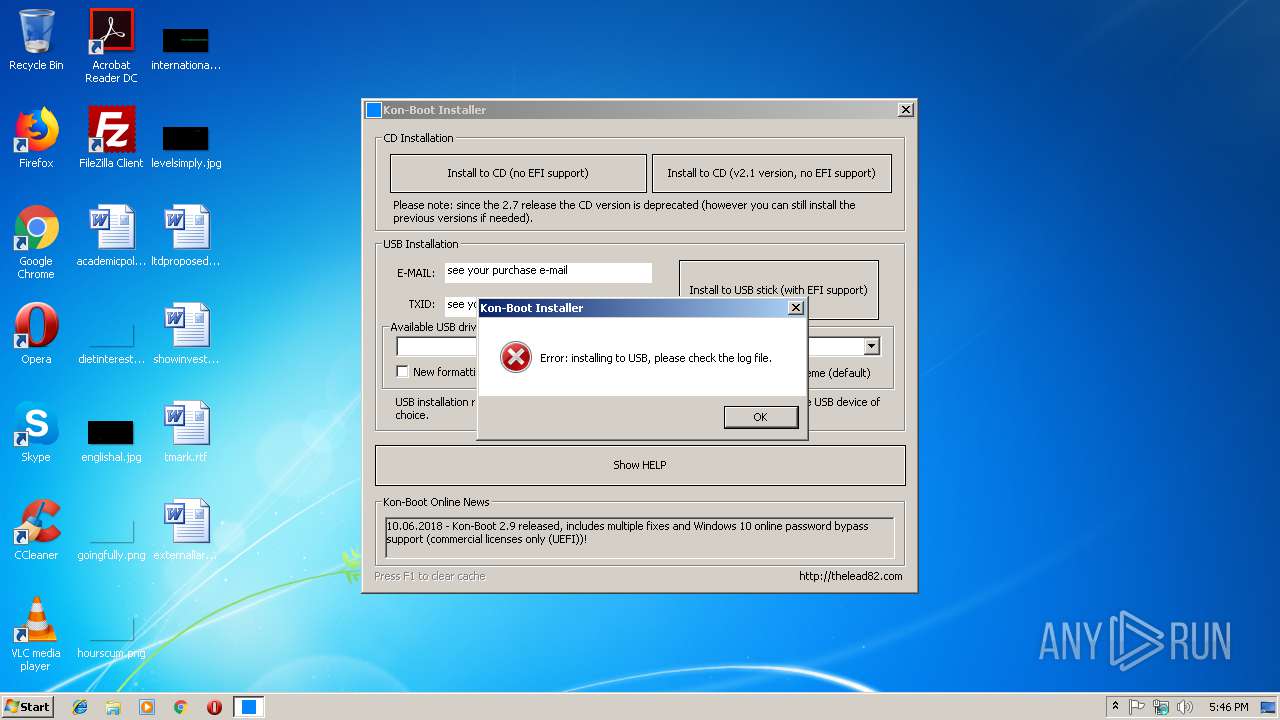
Task: Select levelsimply.jpg desktop file
Action: (x=186, y=146)
